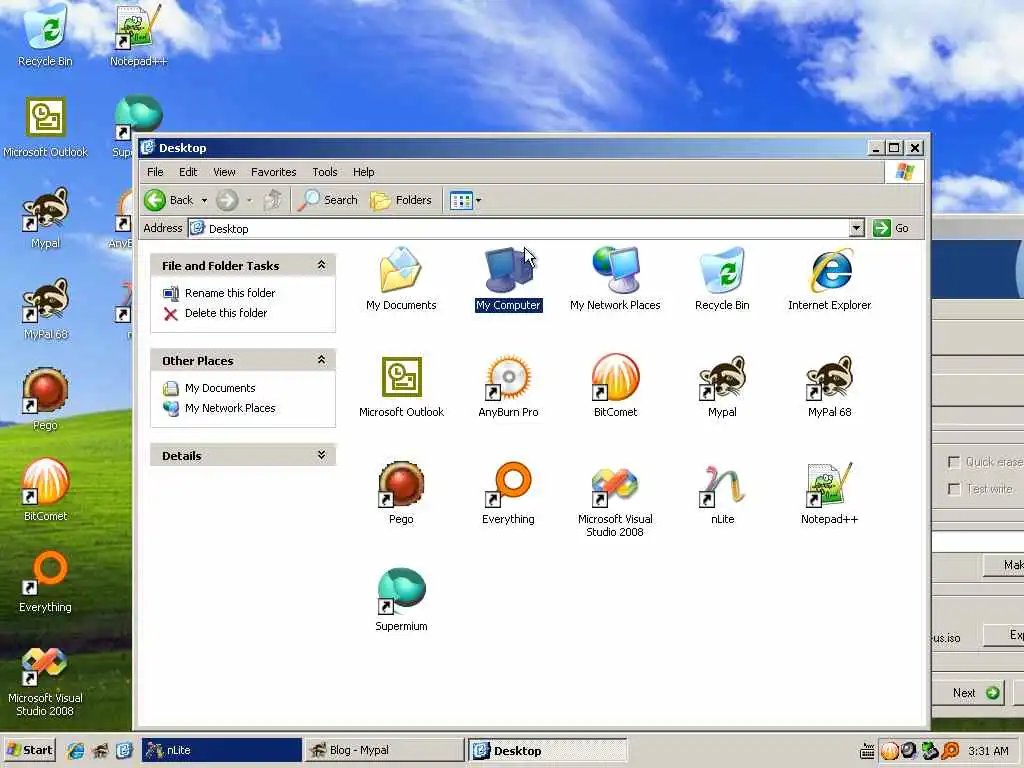Open the Address bar dropdown

(856, 228)
